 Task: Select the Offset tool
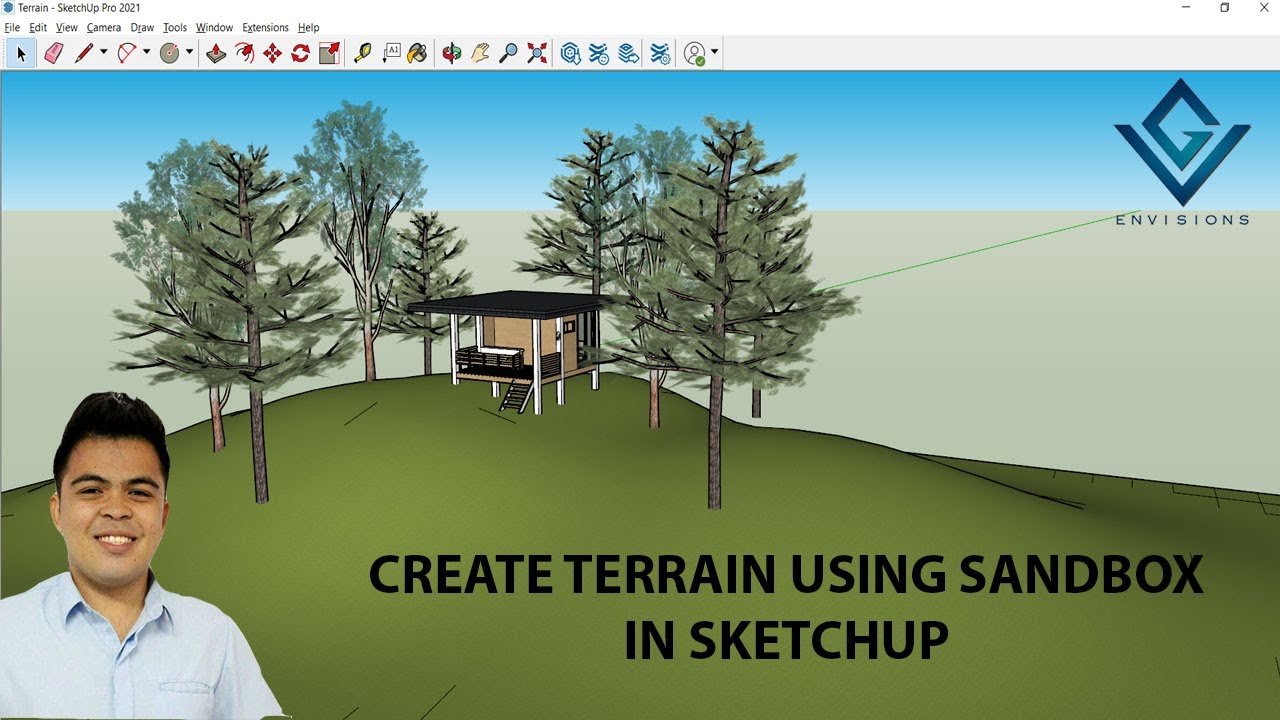244,53
